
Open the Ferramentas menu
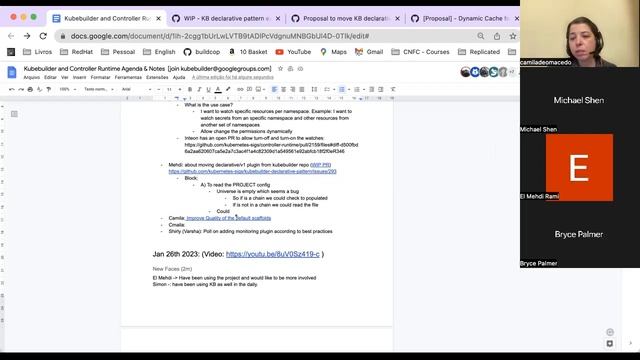click(128, 77)
